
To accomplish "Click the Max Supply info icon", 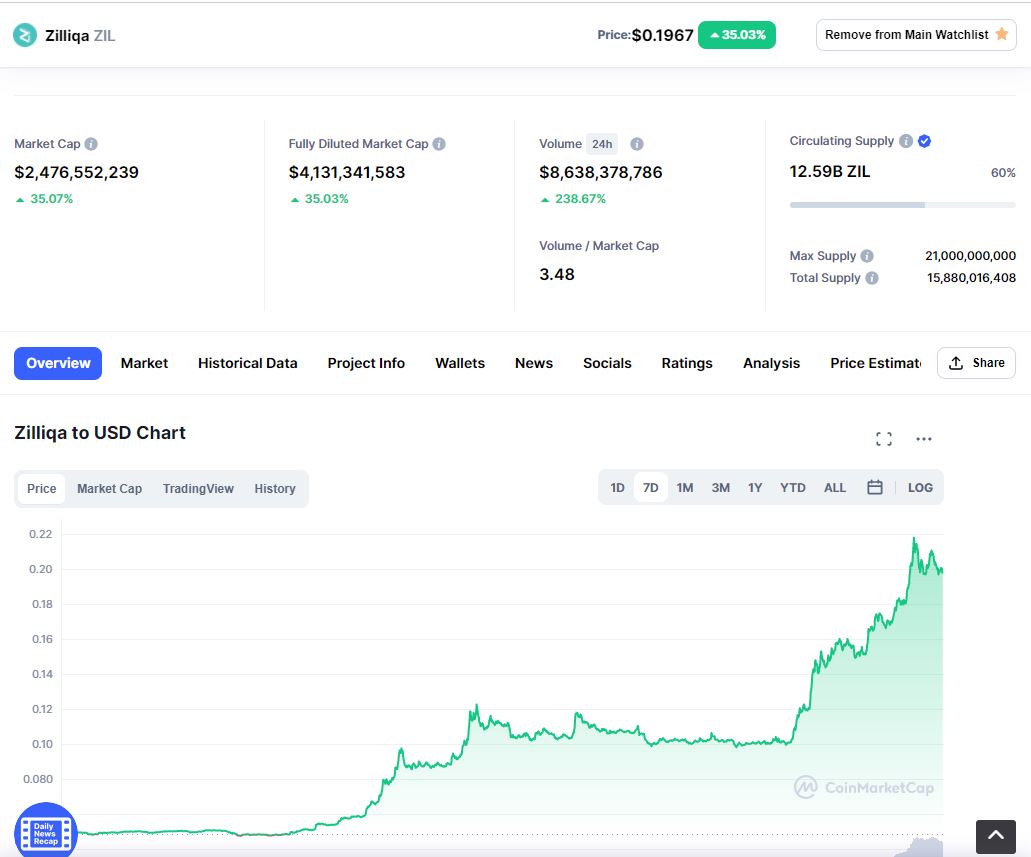I will click(x=867, y=256).
